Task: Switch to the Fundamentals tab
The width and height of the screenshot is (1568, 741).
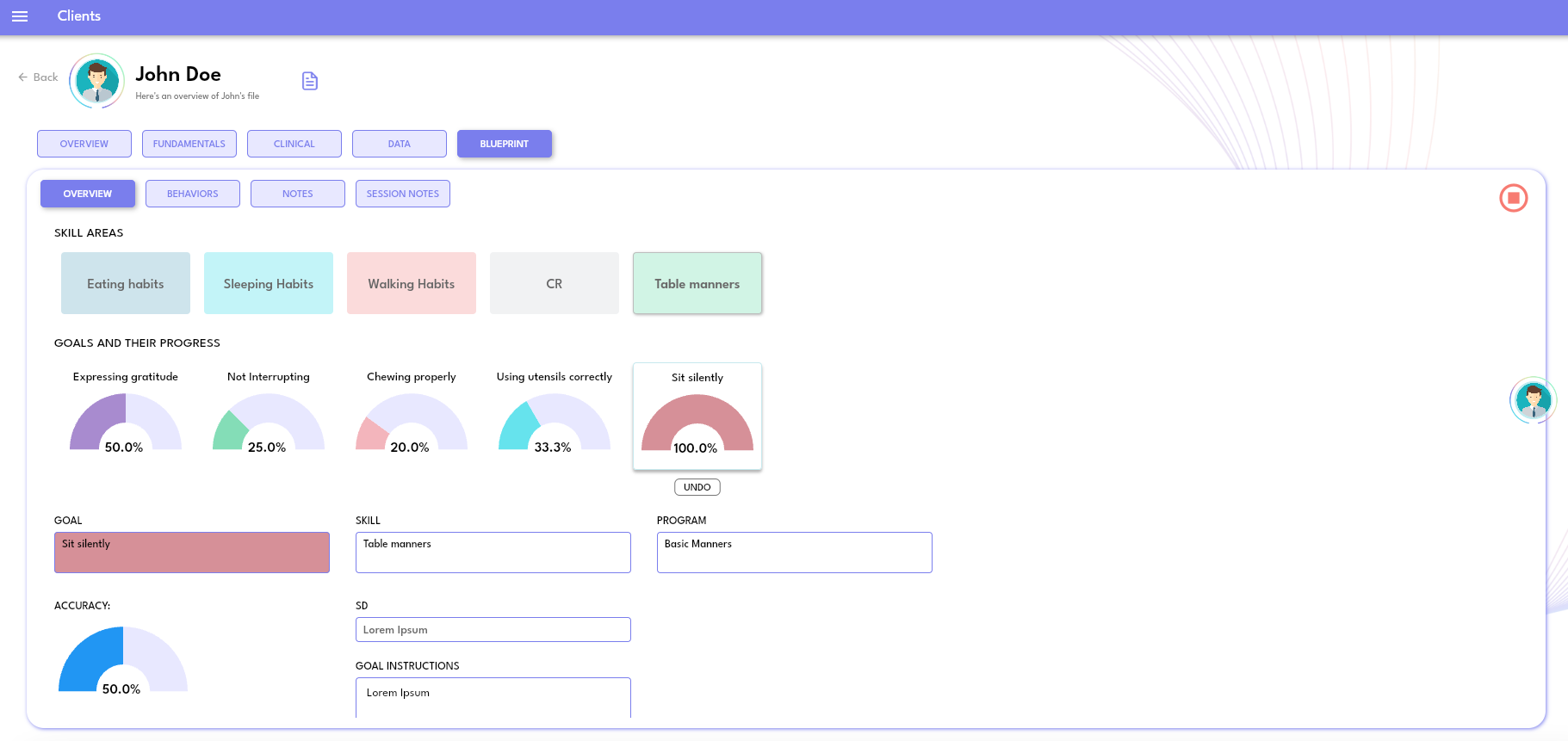Action: 189,144
